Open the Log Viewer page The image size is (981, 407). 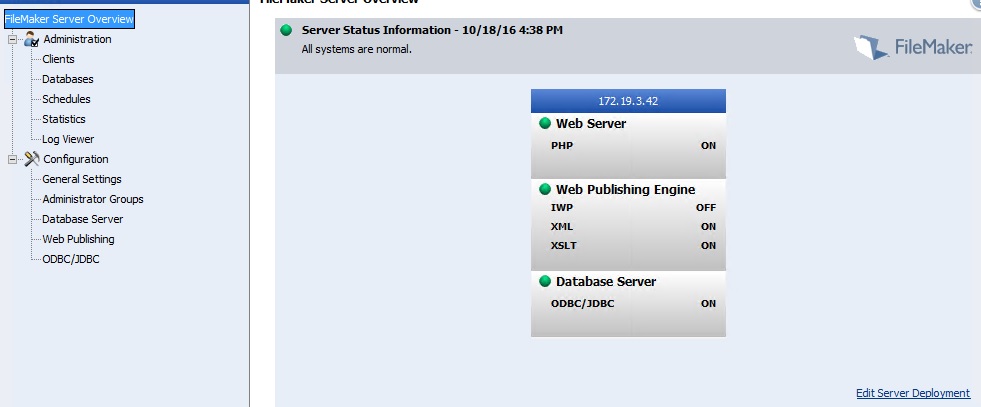[x=68, y=139]
